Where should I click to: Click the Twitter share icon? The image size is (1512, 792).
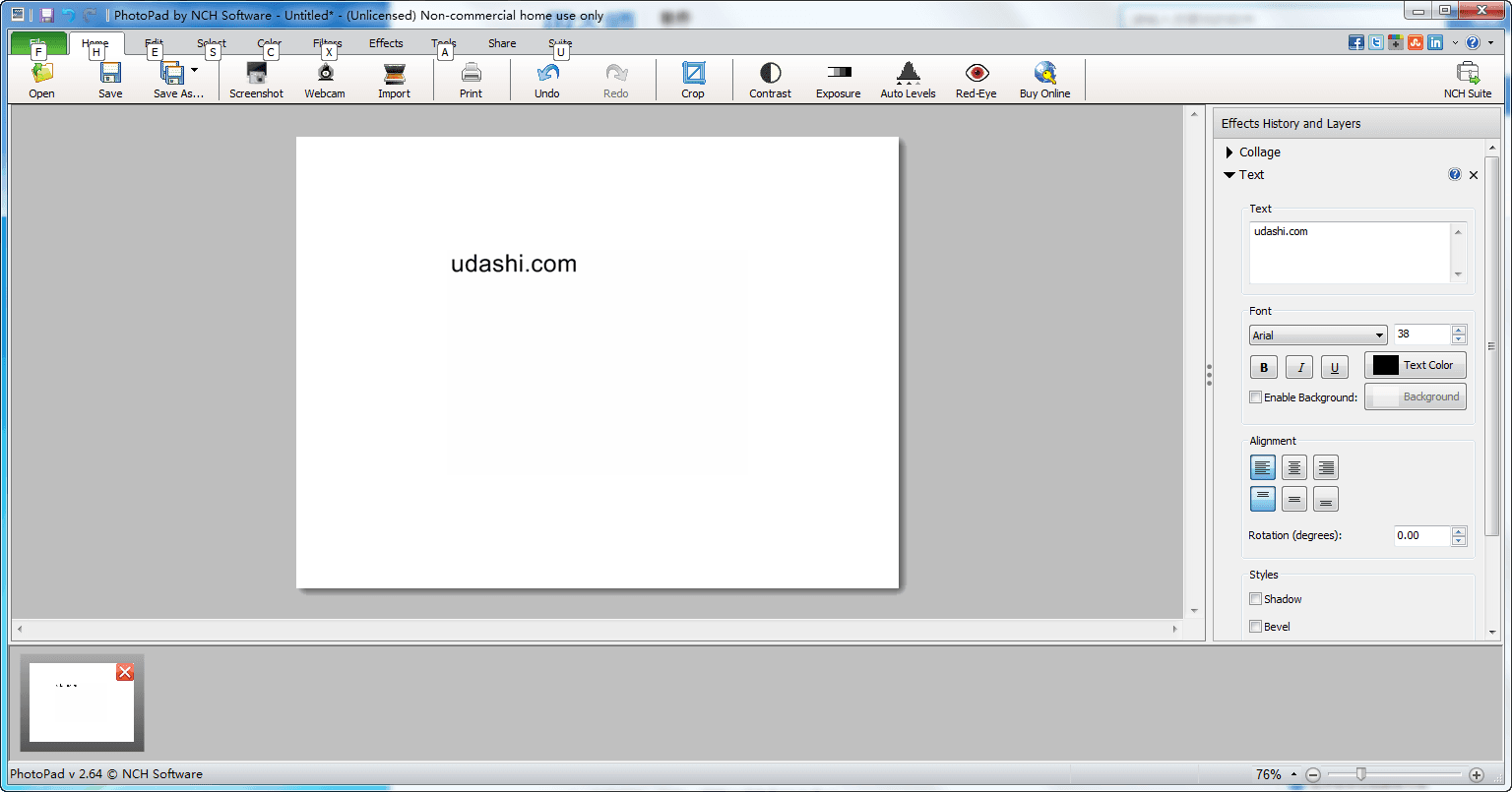(1376, 42)
